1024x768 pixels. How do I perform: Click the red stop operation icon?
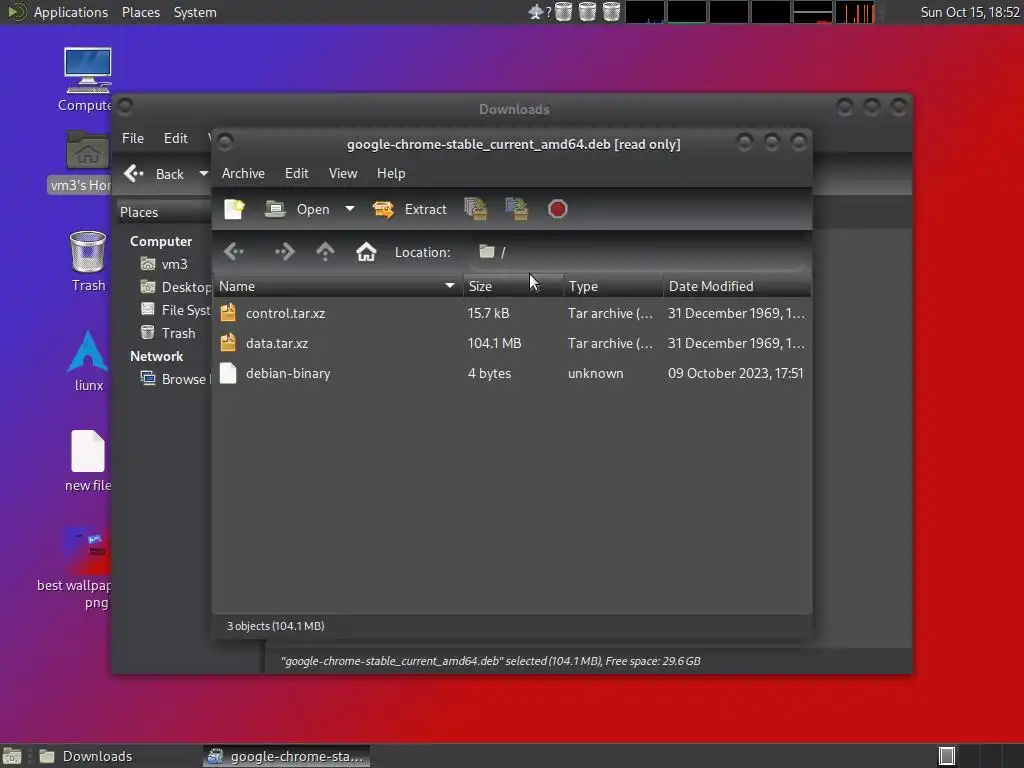(x=557, y=209)
